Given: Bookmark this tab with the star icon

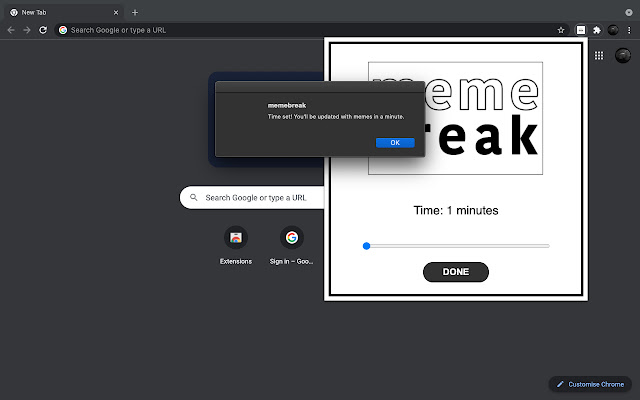Looking at the screenshot, I should [561, 30].
